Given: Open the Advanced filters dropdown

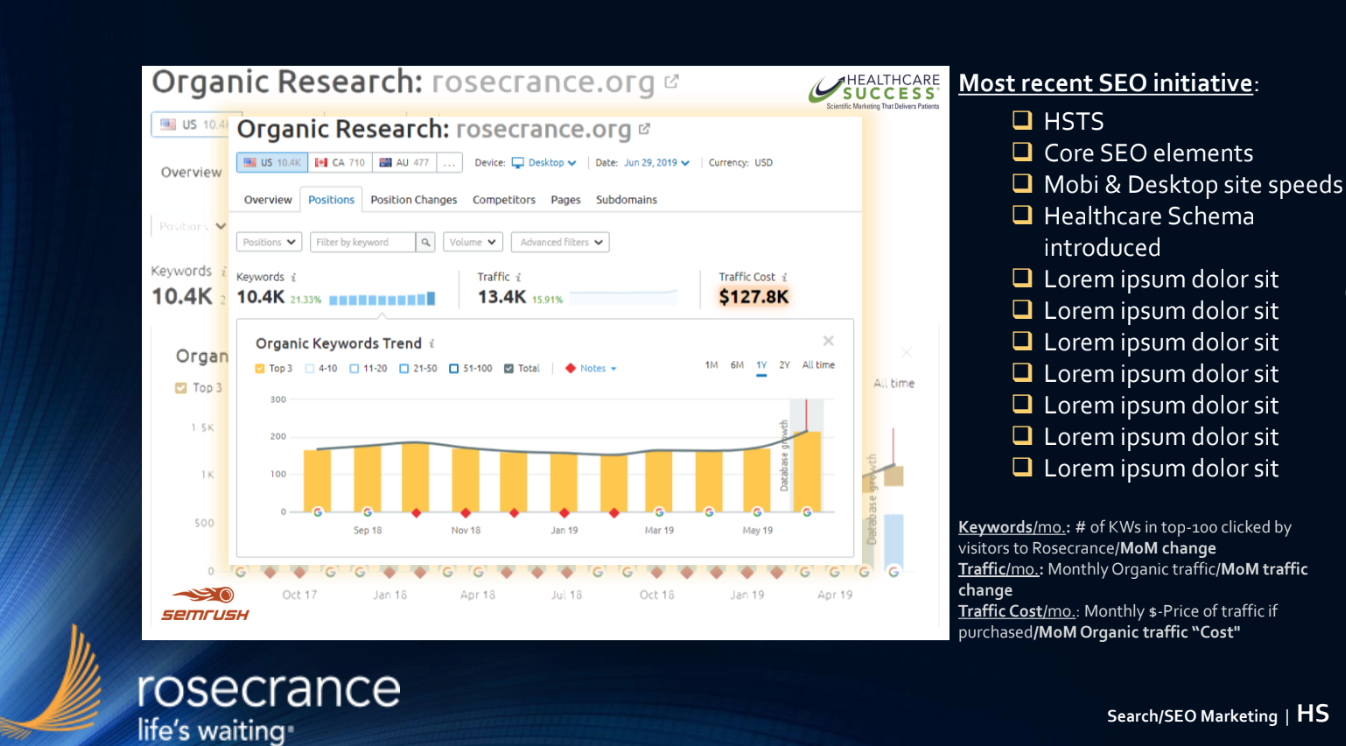Looking at the screenshot, I should point(560,242).
